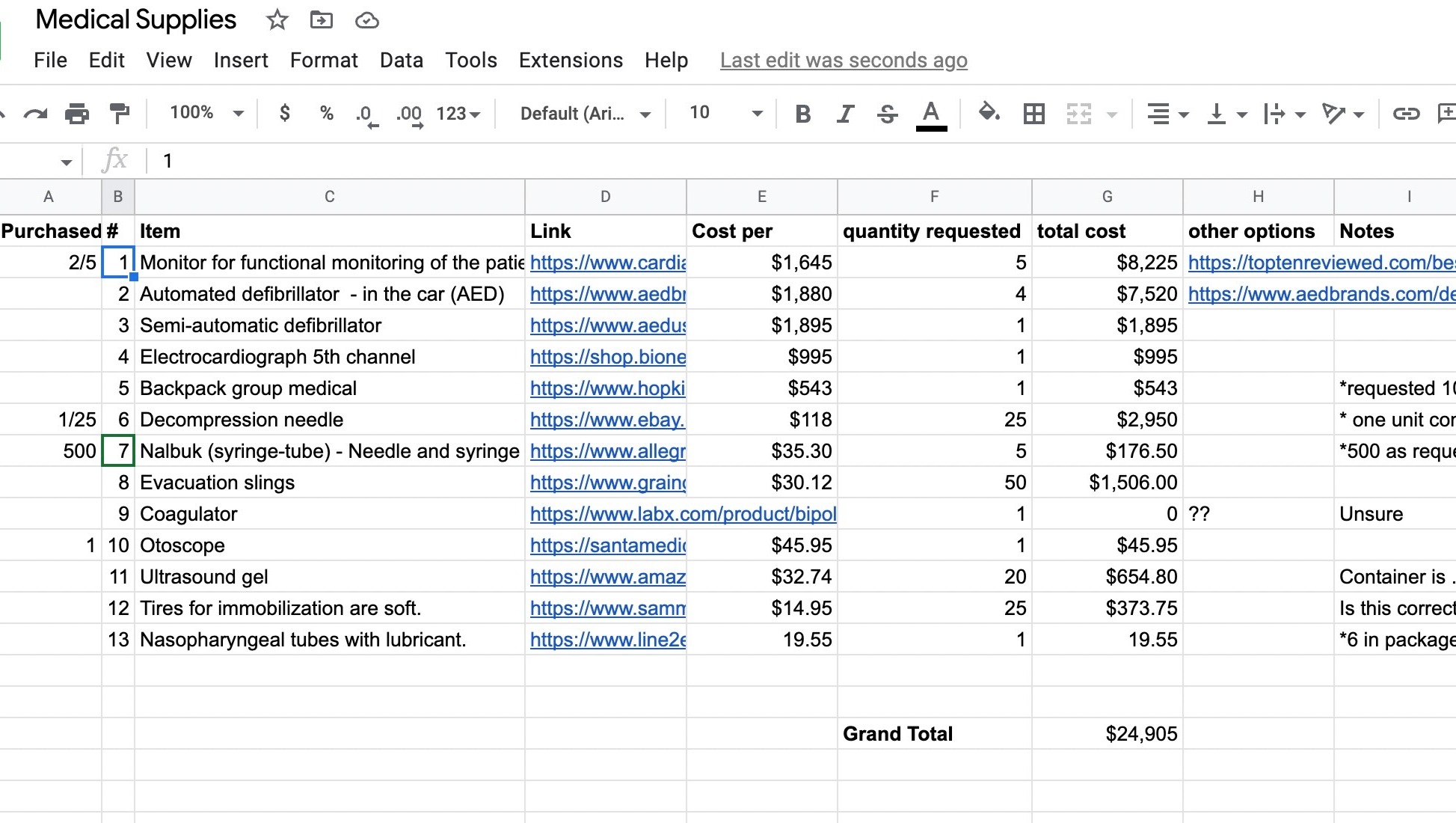Activate the Paint format tool

click(119, 114)
